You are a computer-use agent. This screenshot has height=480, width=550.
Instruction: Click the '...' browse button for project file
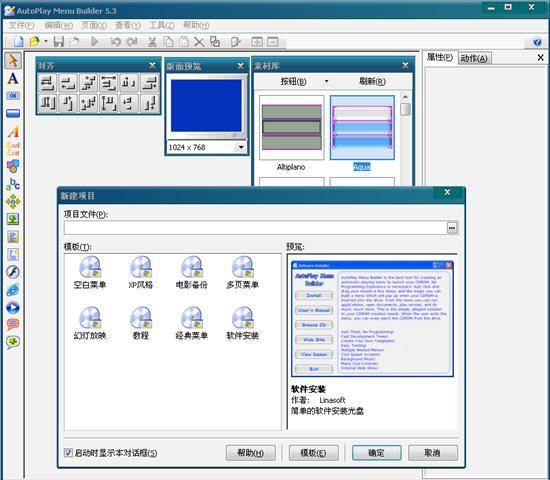point(452,228)
